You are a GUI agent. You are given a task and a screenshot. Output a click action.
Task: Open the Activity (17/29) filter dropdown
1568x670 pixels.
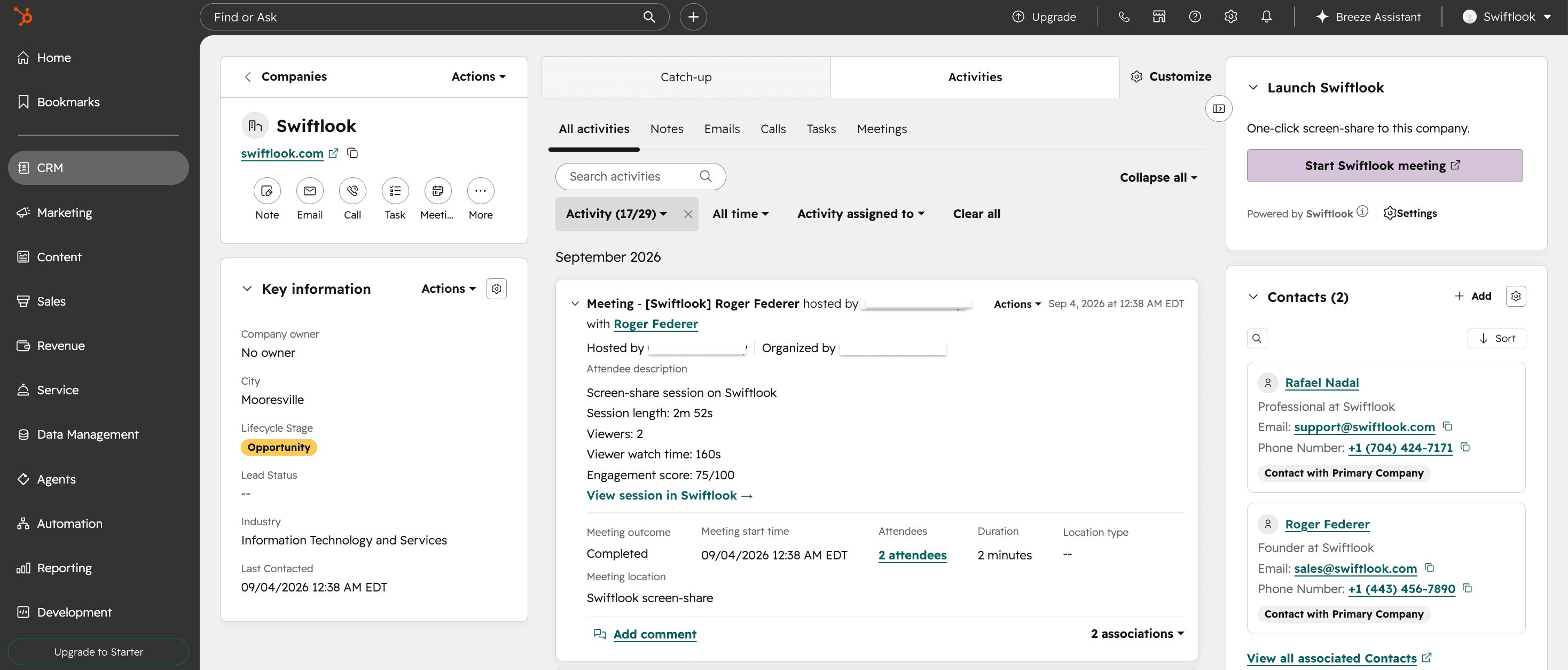(616, 214)
